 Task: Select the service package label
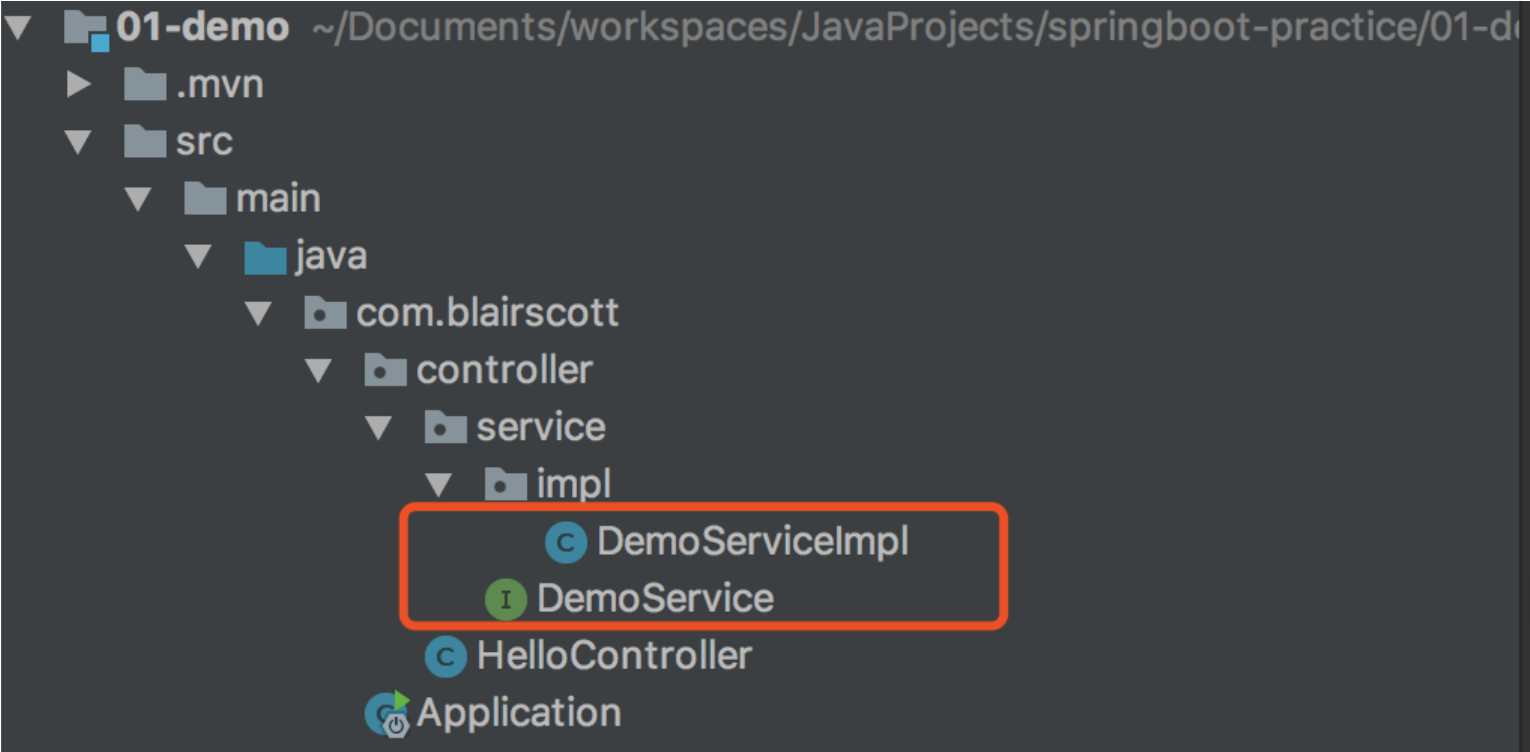coord(541,428)
